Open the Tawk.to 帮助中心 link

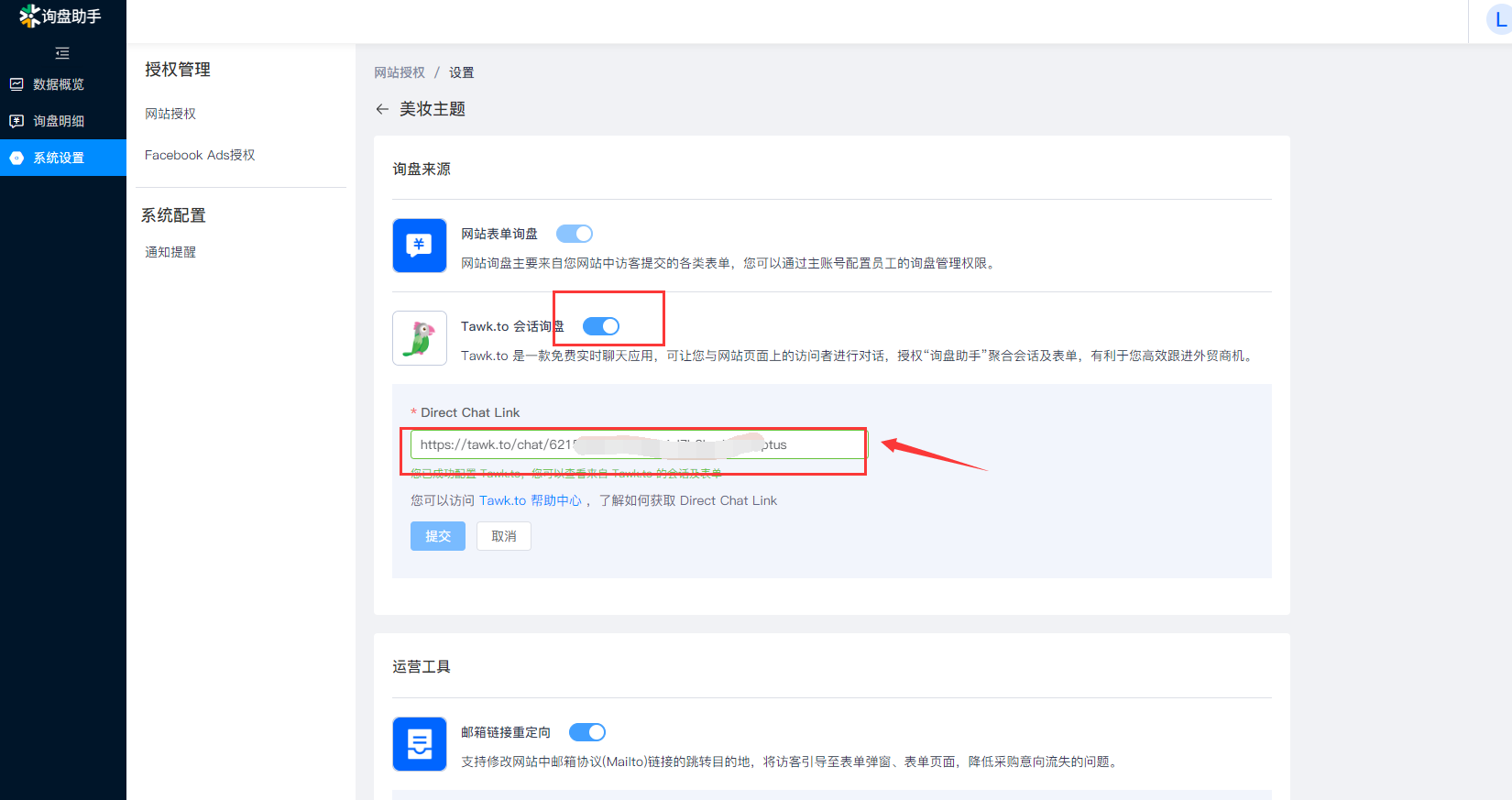click(530, 500)
